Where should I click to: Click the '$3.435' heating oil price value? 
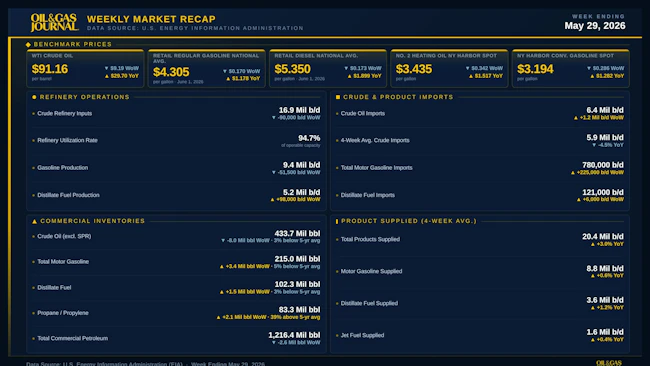414,69
